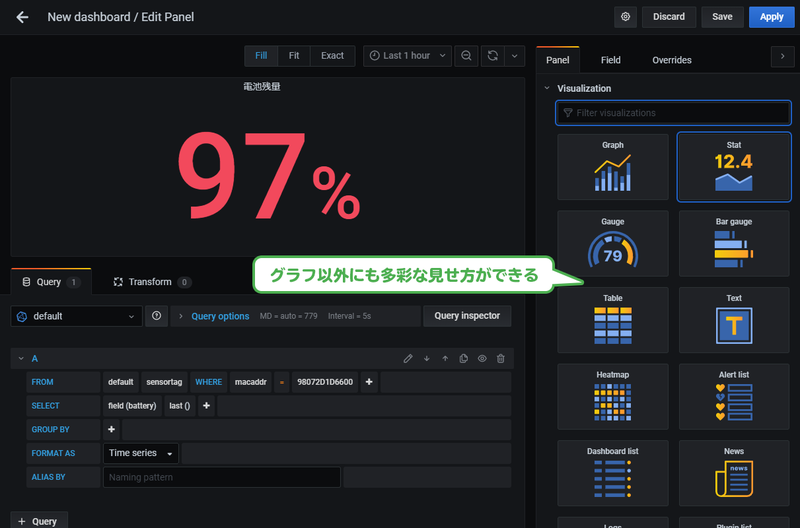The image size is (800, 528).
Task: Click the 電池残量 panel title
Action: coord(262,87)
